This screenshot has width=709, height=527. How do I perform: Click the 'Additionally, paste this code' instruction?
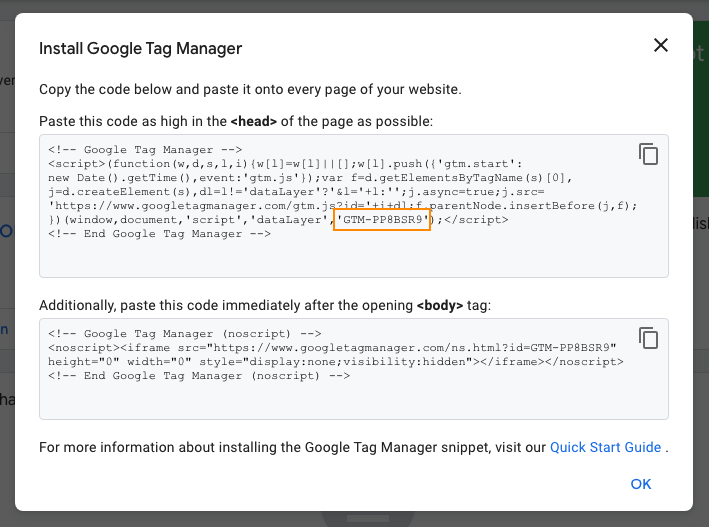[x=265, y=305]
